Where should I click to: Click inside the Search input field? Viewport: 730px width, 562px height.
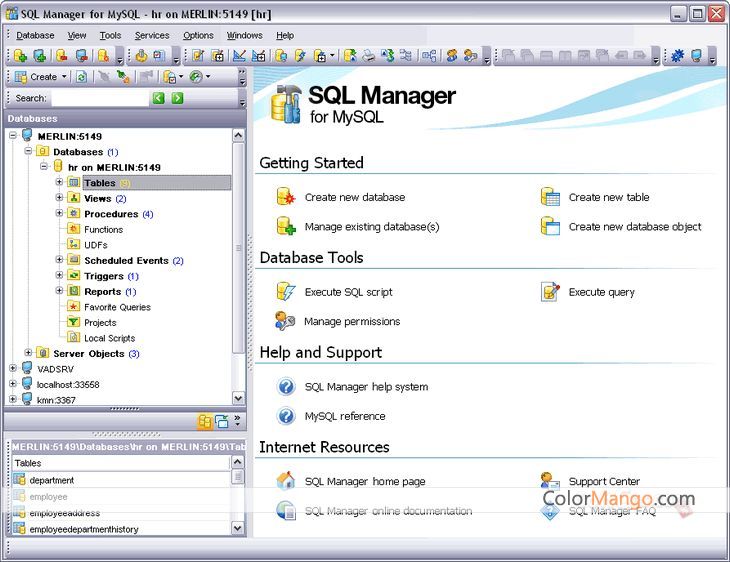point(100,98)
